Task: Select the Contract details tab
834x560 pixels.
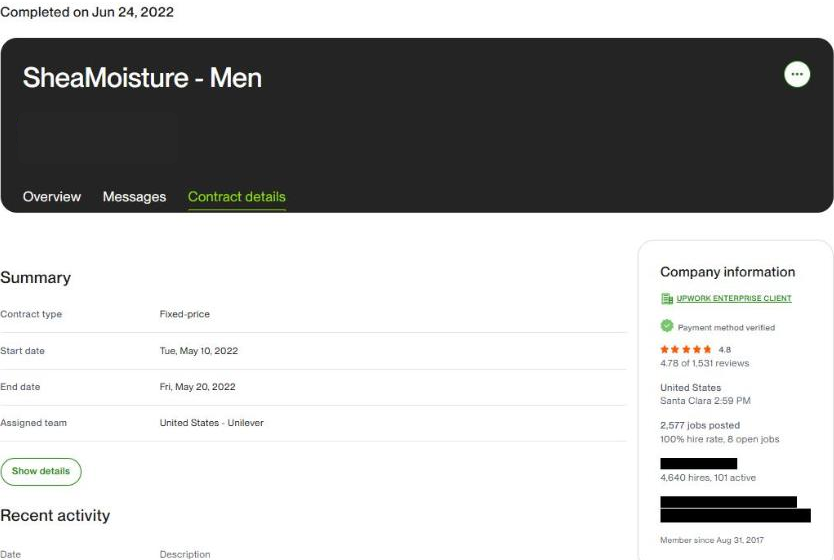Action: coord(237,197)
